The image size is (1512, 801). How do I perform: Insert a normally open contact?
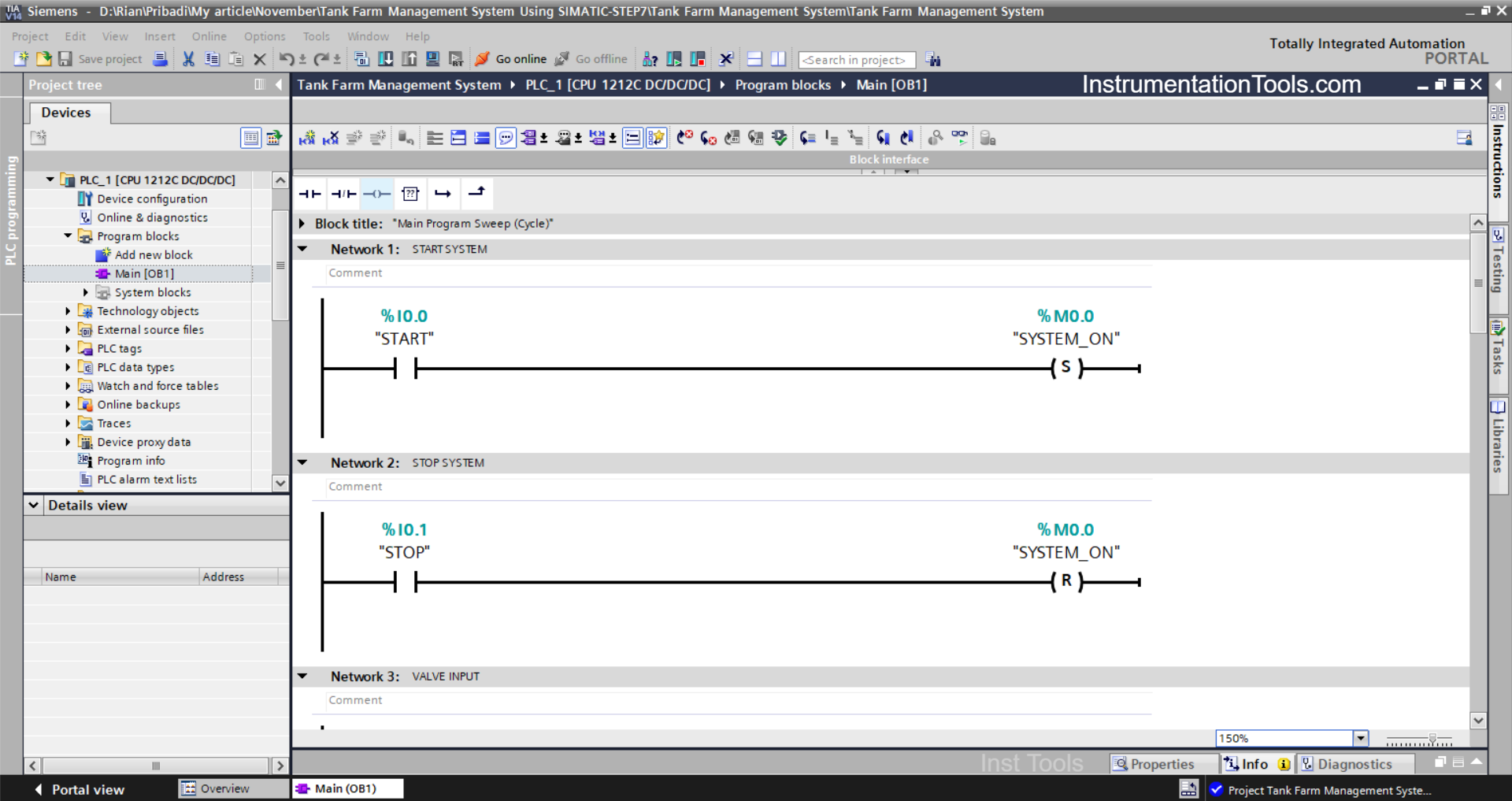point(309,193)
